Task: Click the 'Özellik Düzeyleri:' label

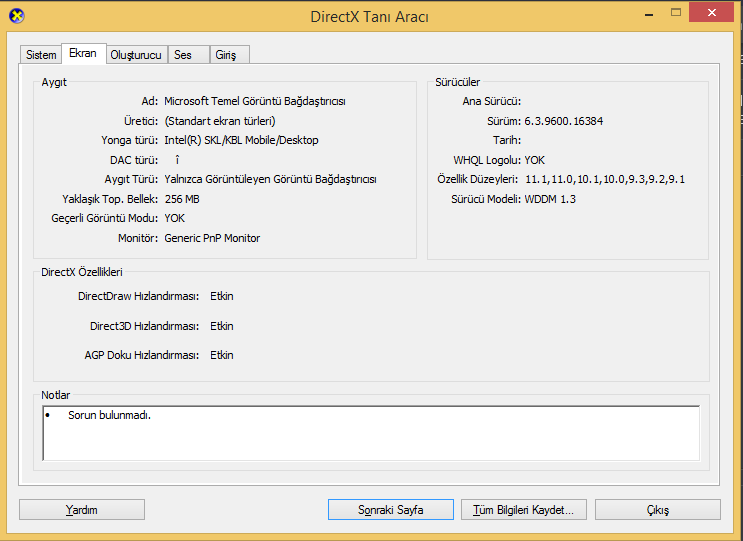Action: [x=478, y=180]
